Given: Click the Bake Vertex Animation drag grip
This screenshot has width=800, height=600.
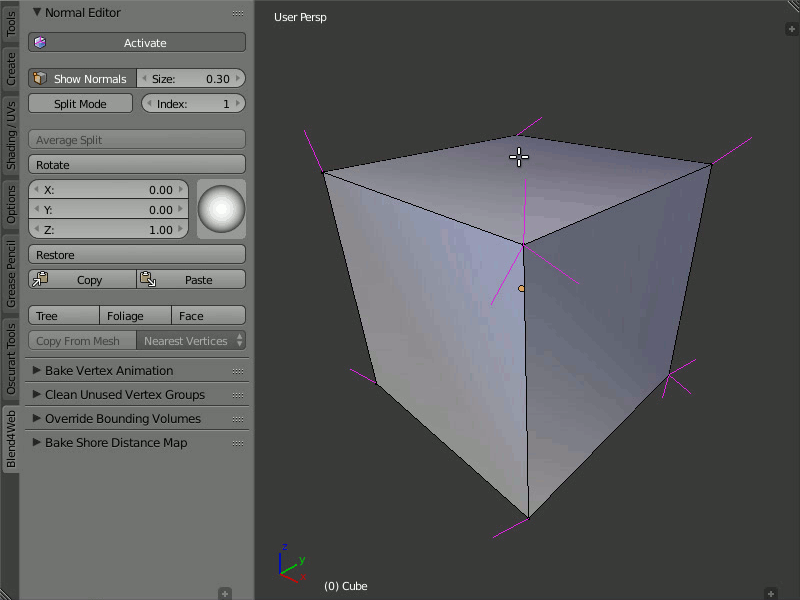Looking at the screenshot, I should [238, 371].
